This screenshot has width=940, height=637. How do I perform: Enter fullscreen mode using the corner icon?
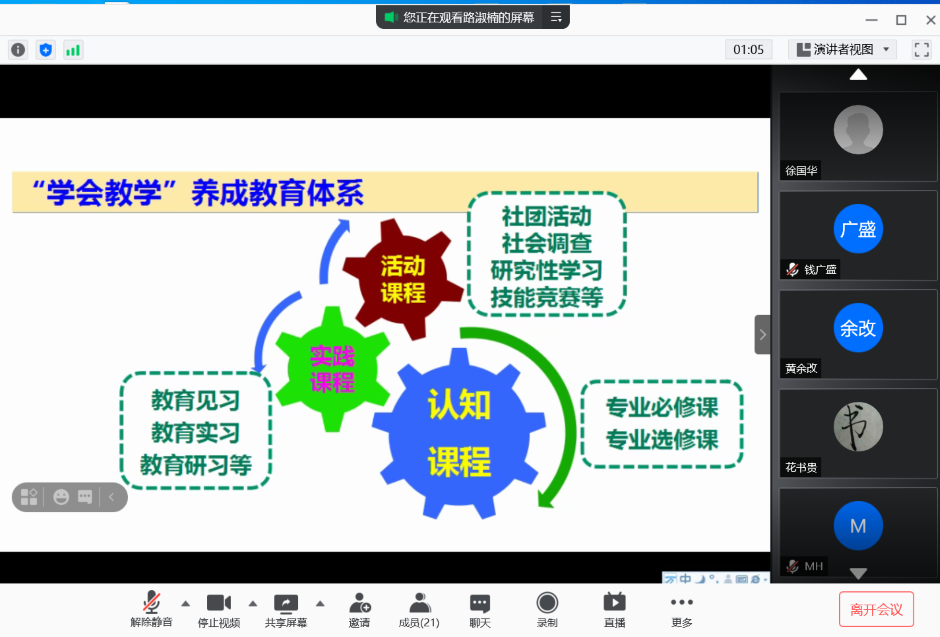922,49
